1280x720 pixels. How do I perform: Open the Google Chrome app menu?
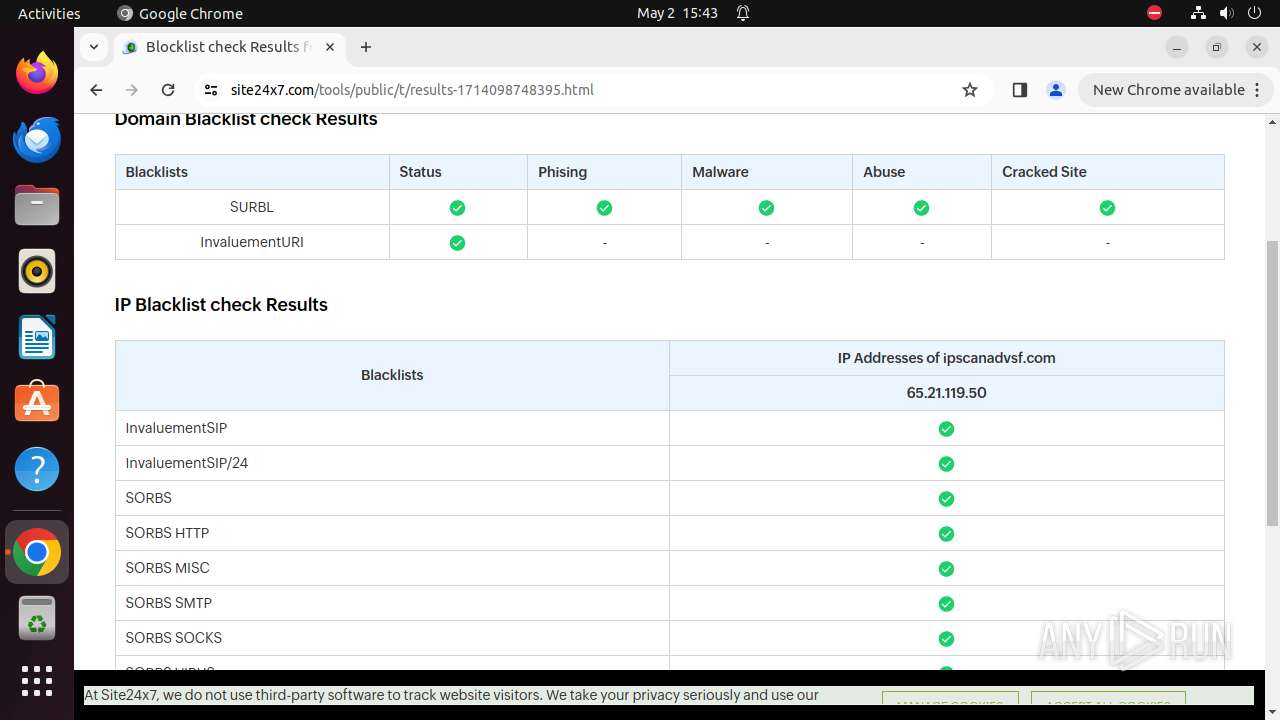(x=180, y=13)
